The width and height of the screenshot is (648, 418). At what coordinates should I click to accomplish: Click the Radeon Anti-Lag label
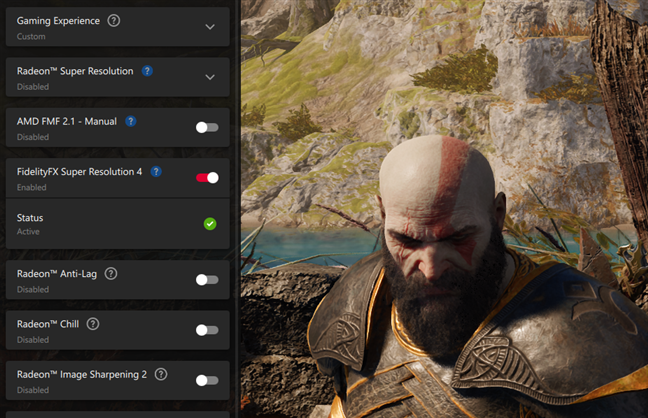point(57,274)
